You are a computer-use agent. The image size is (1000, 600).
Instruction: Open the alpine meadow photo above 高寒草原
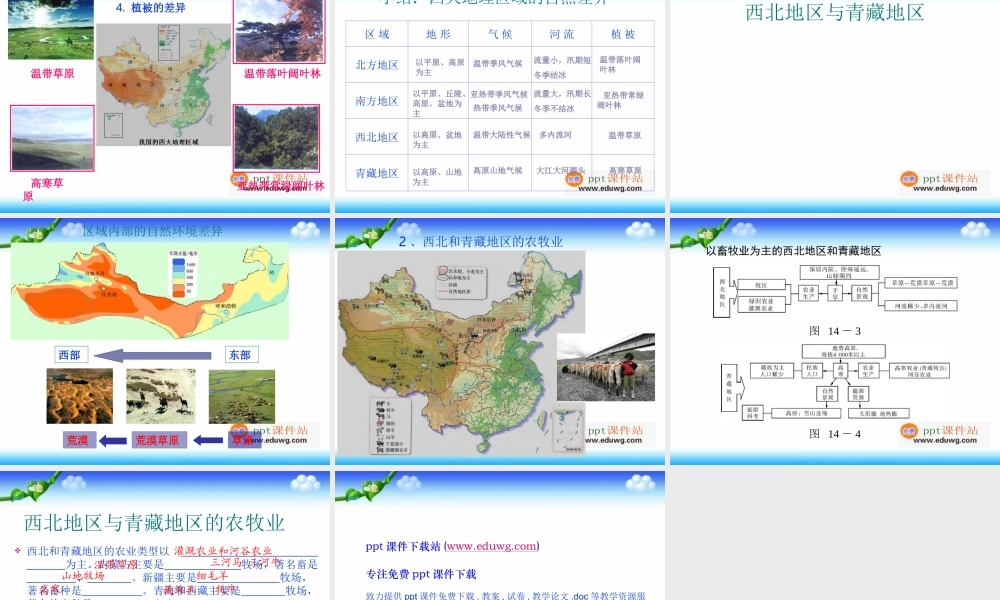(x=52, y=138)
